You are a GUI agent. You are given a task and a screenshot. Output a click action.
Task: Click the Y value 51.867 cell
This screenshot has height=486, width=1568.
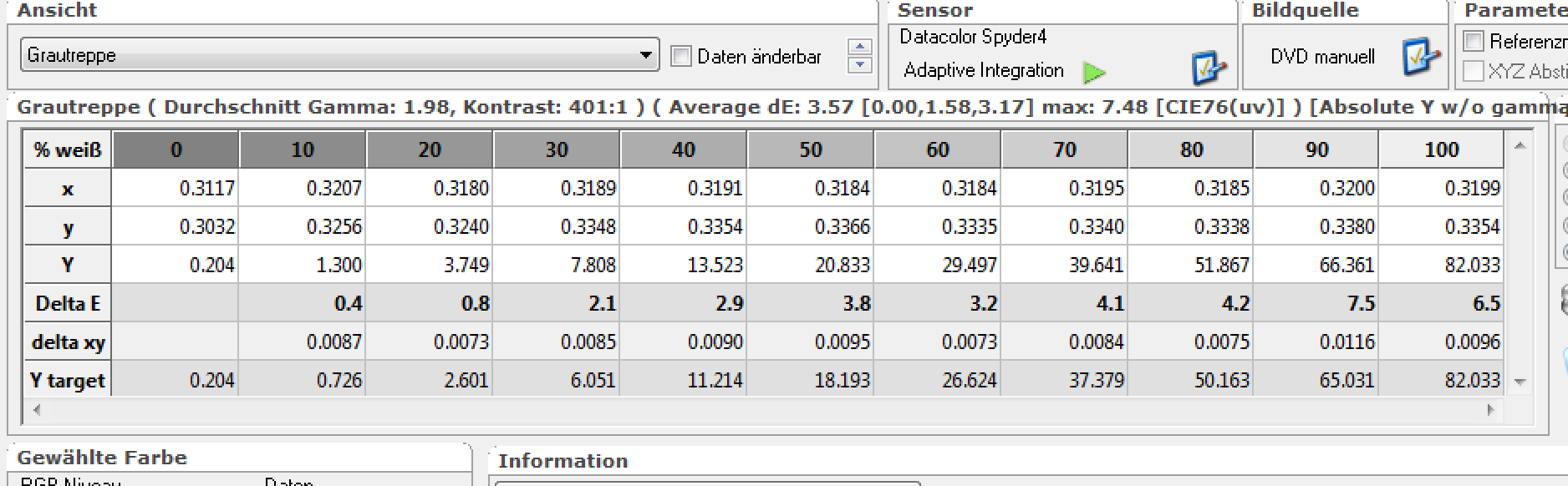pos(1192,265)
